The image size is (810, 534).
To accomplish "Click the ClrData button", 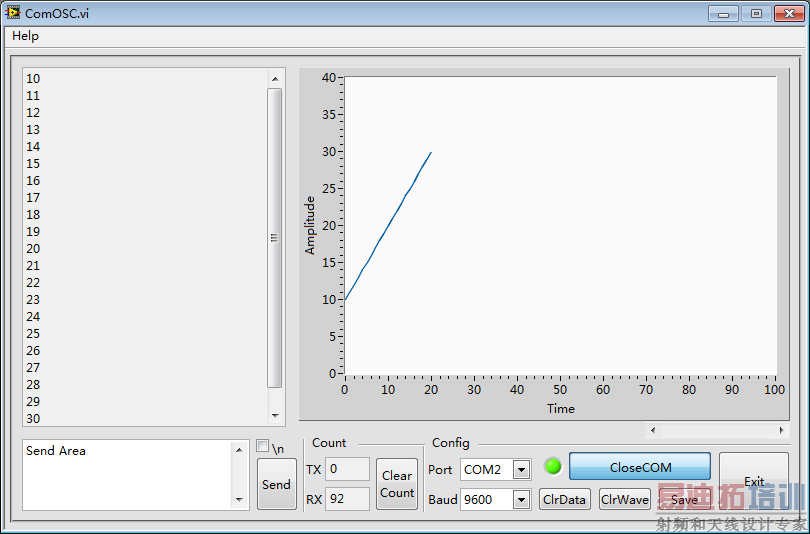I will tap(565, 499).
